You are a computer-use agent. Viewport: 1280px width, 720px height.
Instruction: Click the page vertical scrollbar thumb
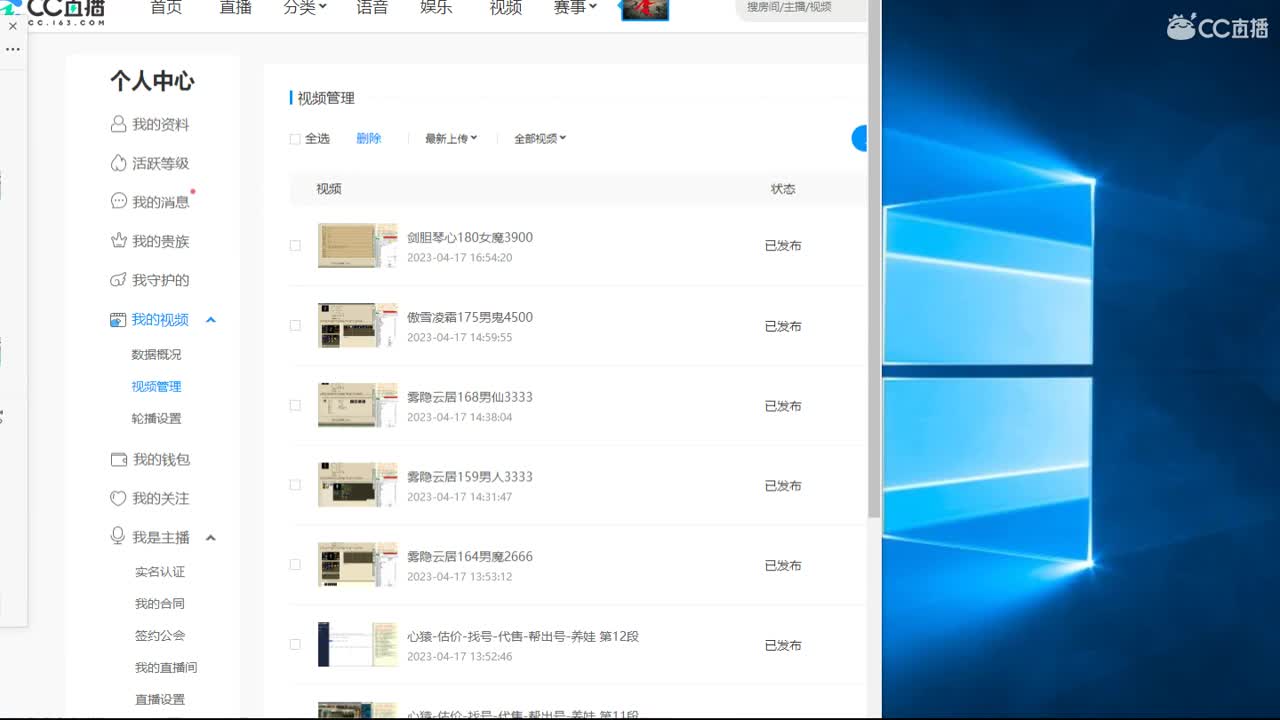coord(874,259)
